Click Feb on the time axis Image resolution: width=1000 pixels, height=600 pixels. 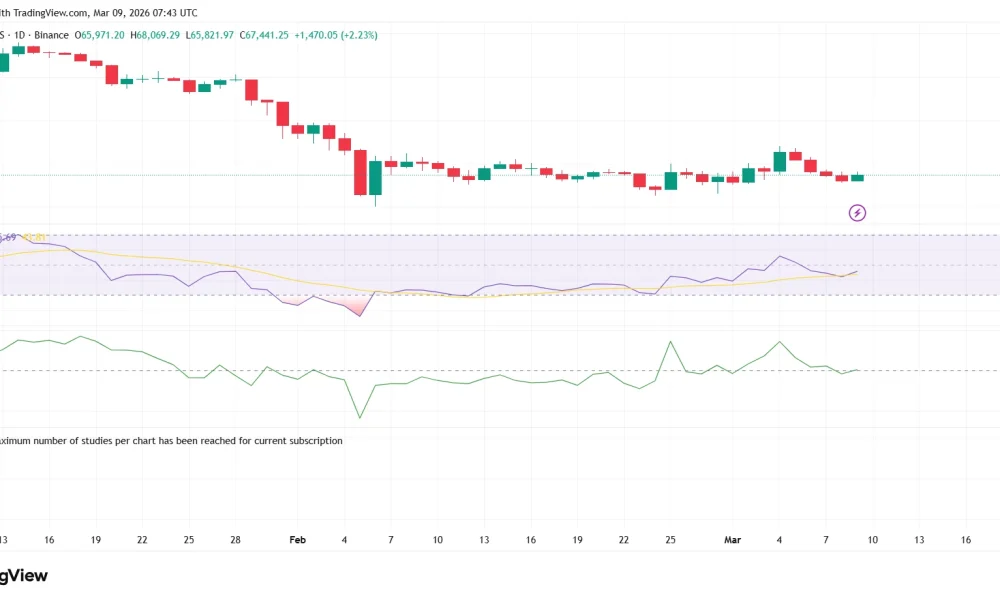[297, 539]
